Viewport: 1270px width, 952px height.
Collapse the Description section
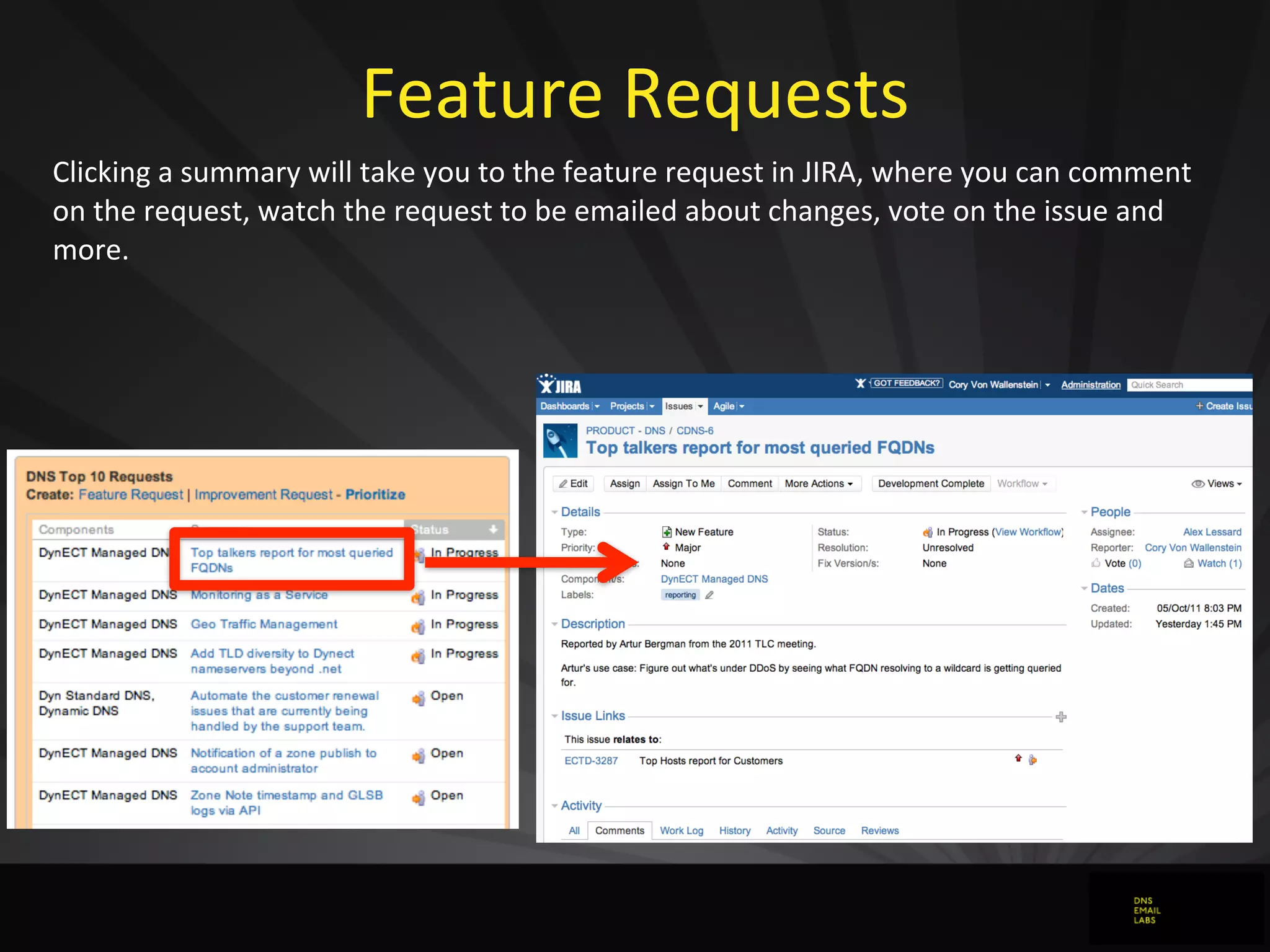[555, 624]
